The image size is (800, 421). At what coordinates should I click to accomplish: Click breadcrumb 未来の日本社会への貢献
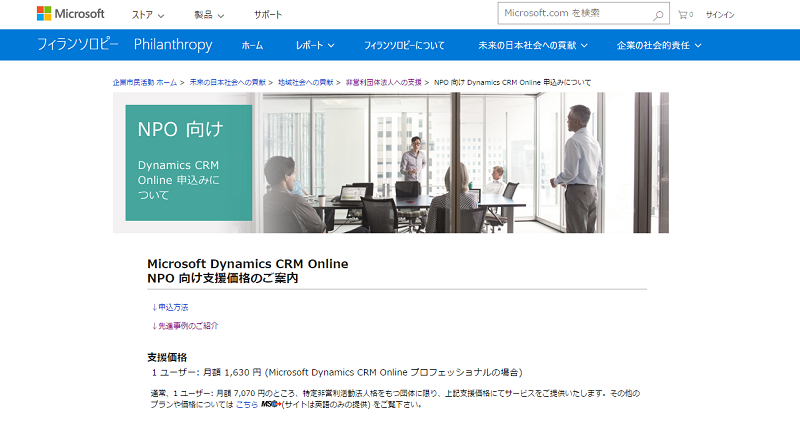pos(228,82)
